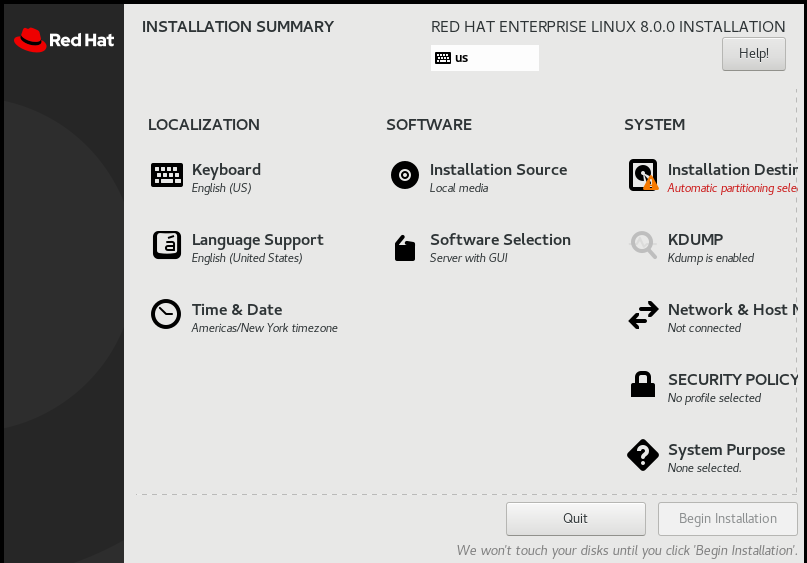Click 'English (United States)' language status
The width and height of the screenshot is (807, 563).
pyautogui.click(x=247, y=258)
